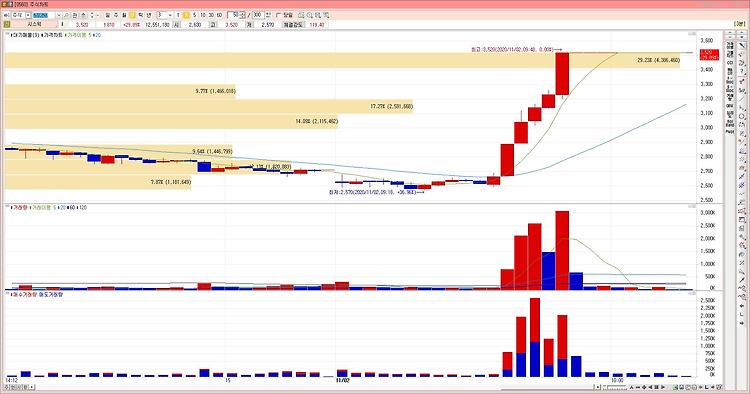750x394 pixels.
Task: Click the 고 high price label button
Action: [212, 24]
